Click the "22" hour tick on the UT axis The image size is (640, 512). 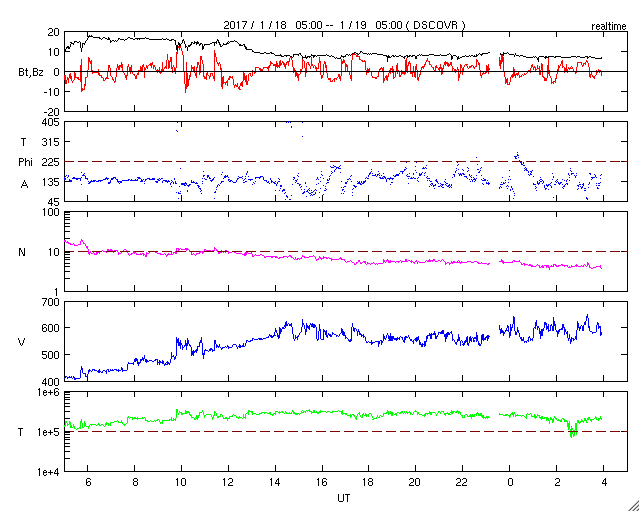click(x=462, y=483)
